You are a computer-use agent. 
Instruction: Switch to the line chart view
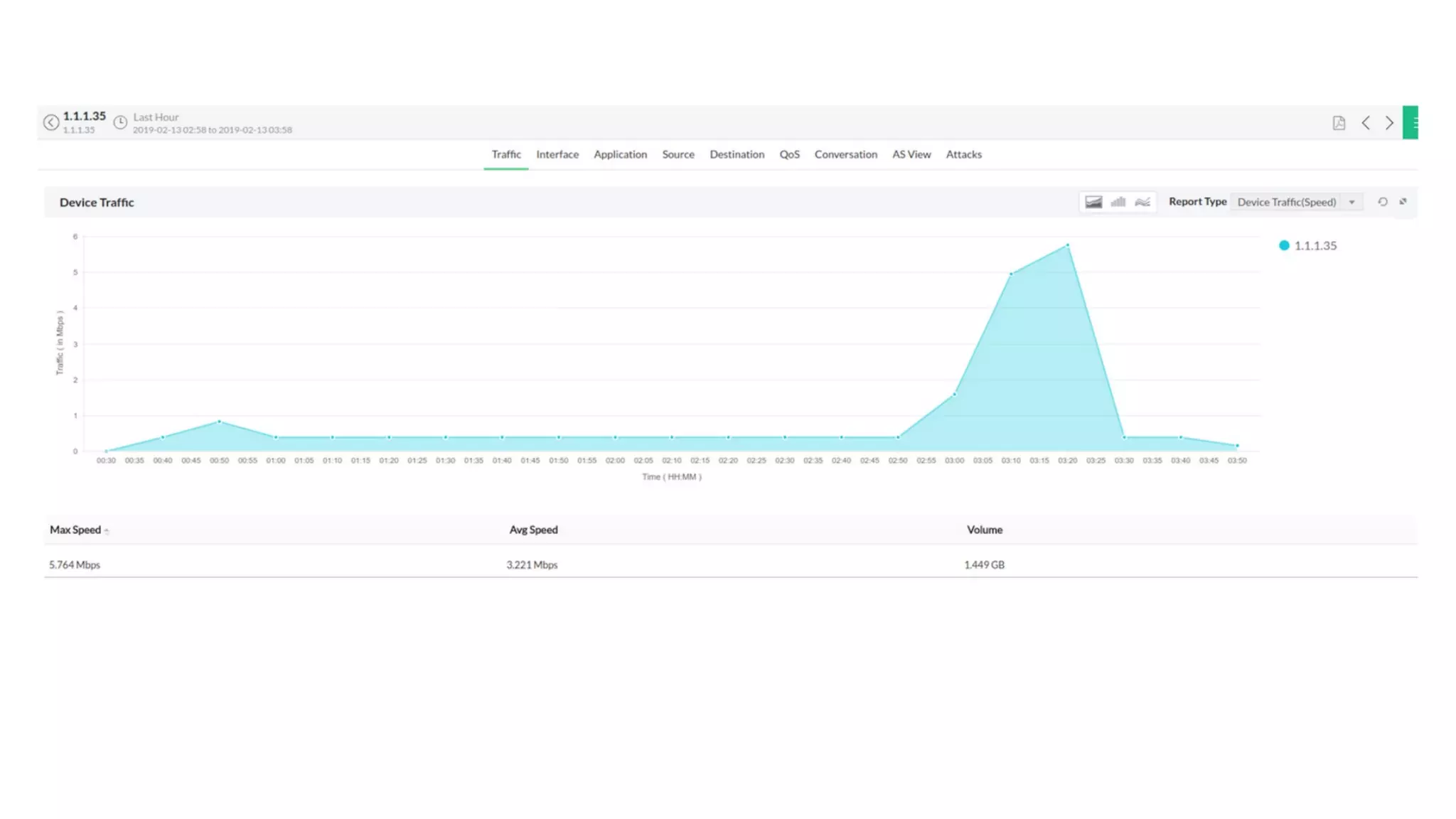(1142, 202)
